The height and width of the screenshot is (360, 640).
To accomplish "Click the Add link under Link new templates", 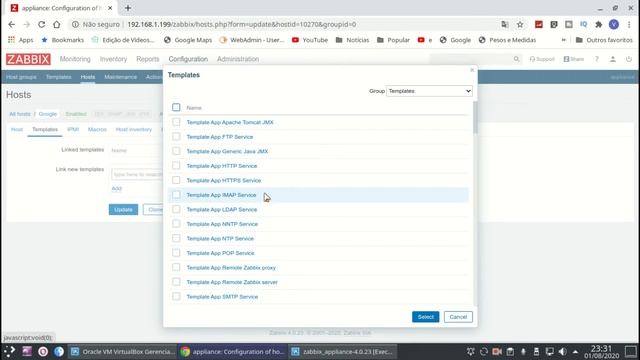I will (116, 188).
